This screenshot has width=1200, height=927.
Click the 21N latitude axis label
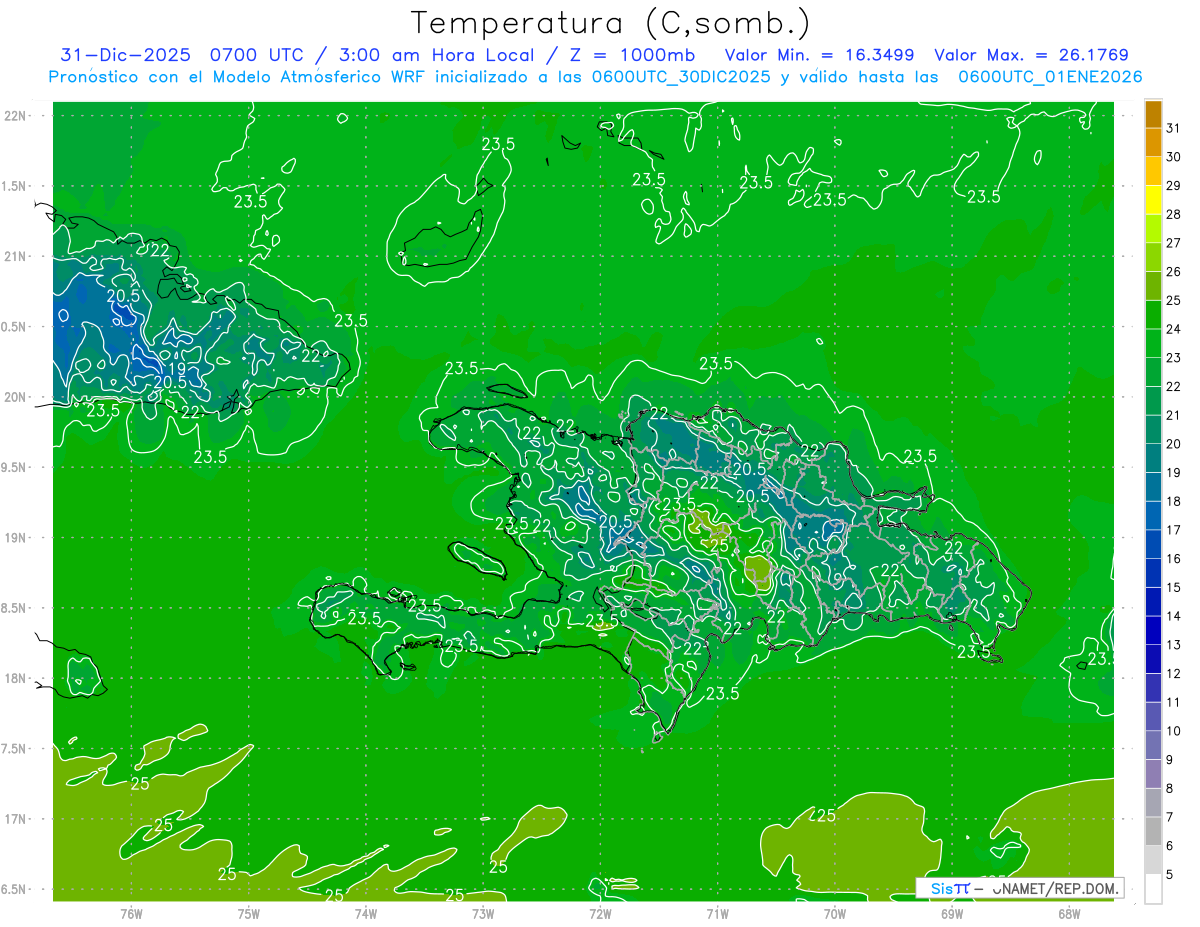pyautogui.click(x=17, y=256)
